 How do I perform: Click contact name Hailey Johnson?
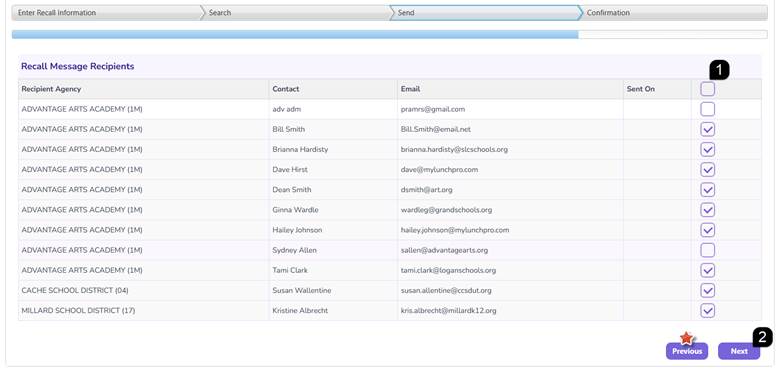pyautogui.click(x=297, y=230)
